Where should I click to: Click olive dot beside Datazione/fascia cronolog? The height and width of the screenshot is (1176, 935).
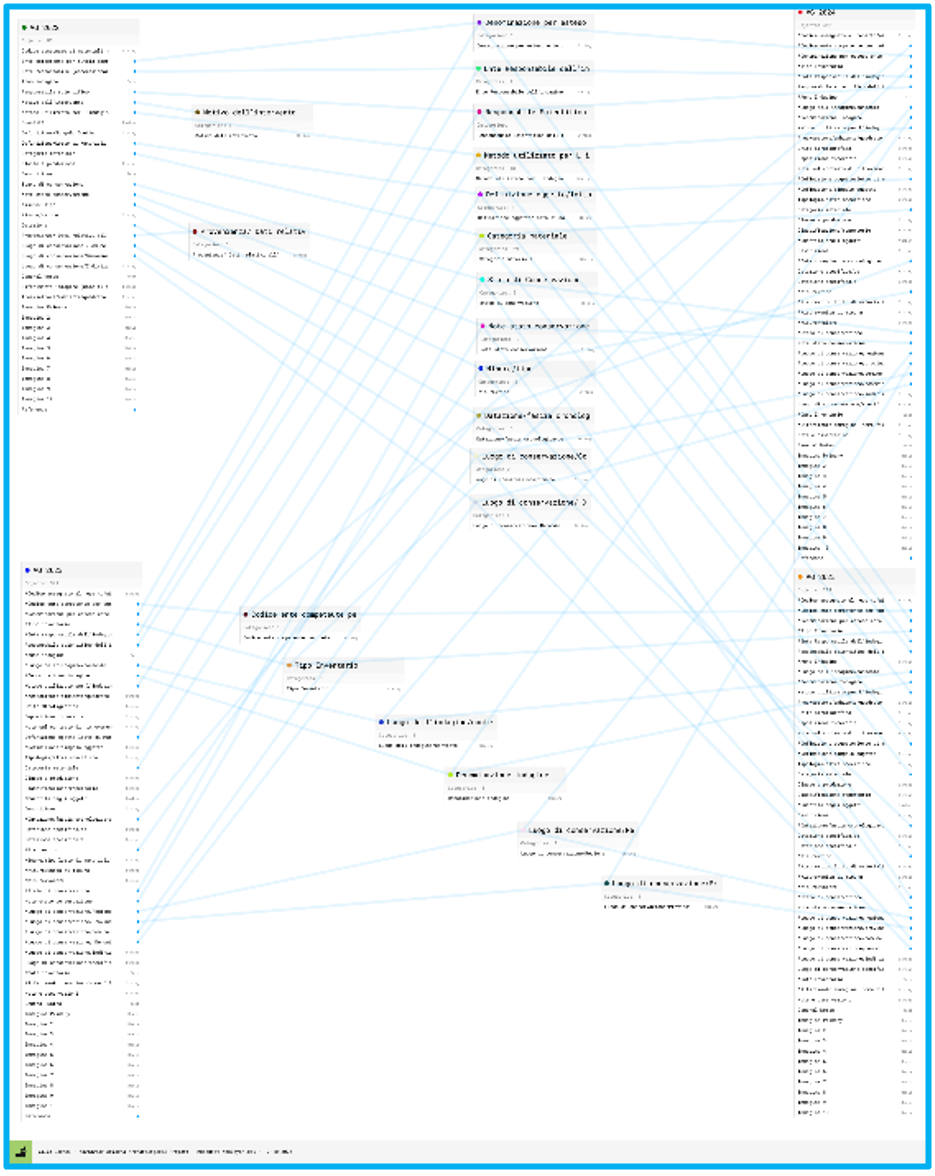480,415
